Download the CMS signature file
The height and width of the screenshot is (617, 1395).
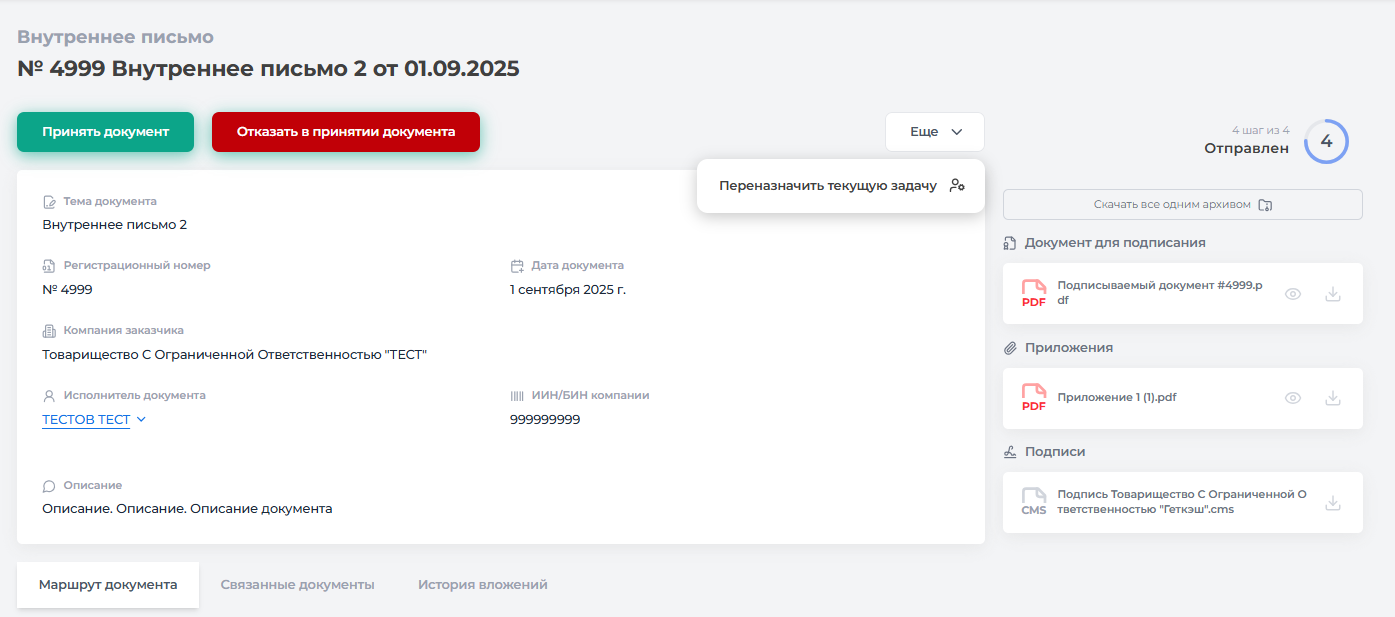click(1332, 502)
